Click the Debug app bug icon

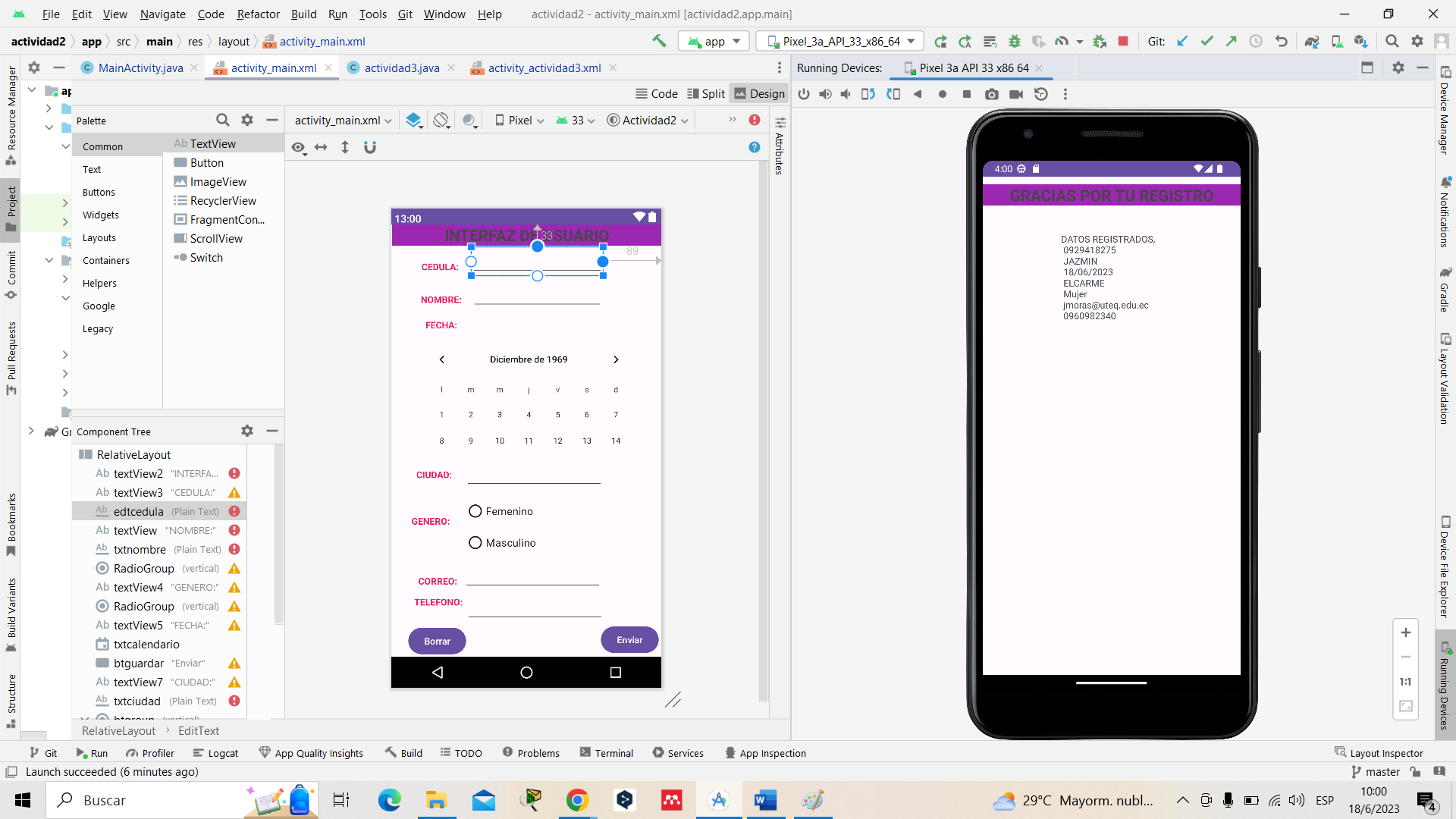point(1014,42)
